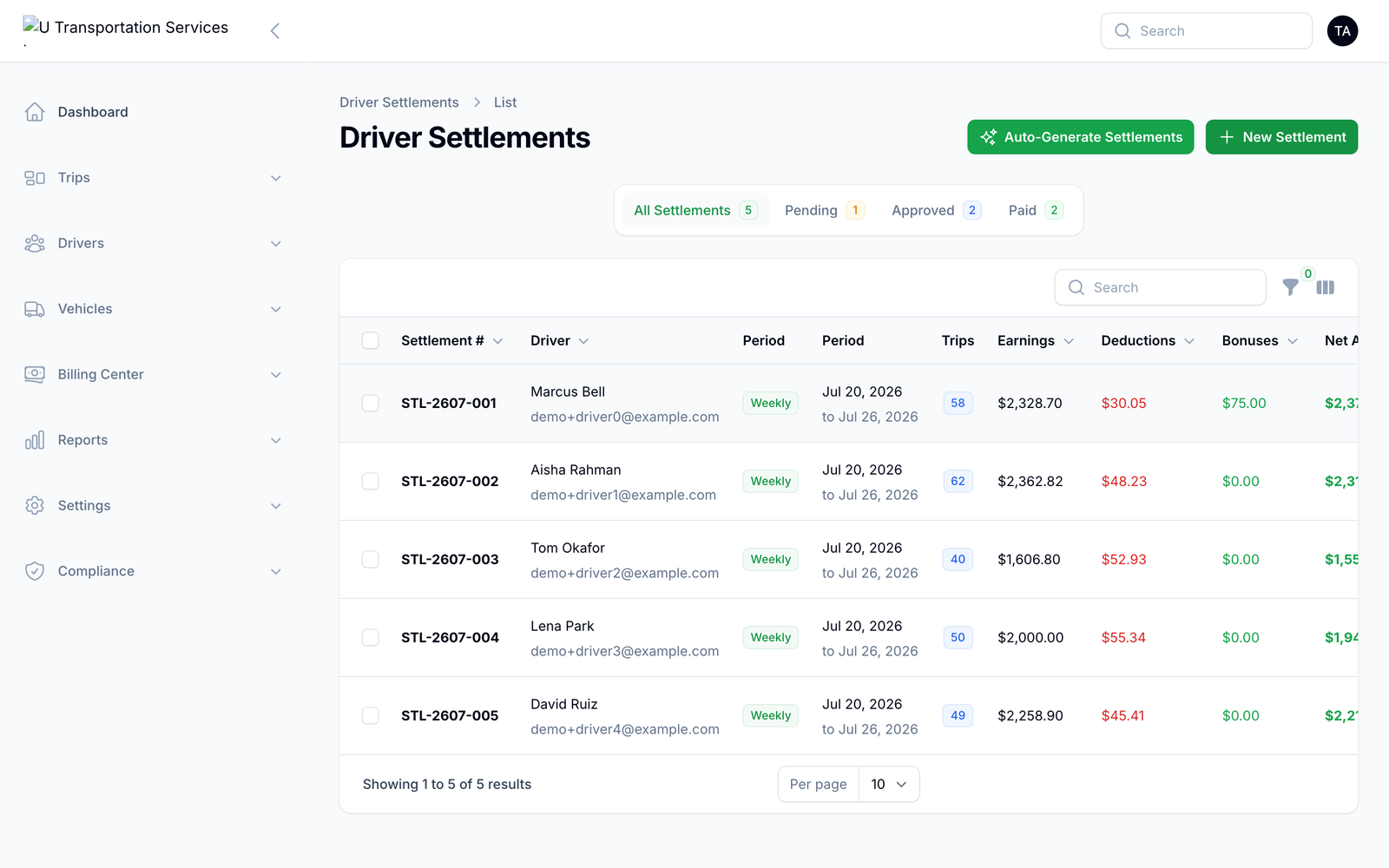The height and width of the screenshot is (868, 1389).
Task: Open settlement STL-2607-004
Action: (450, 637)
